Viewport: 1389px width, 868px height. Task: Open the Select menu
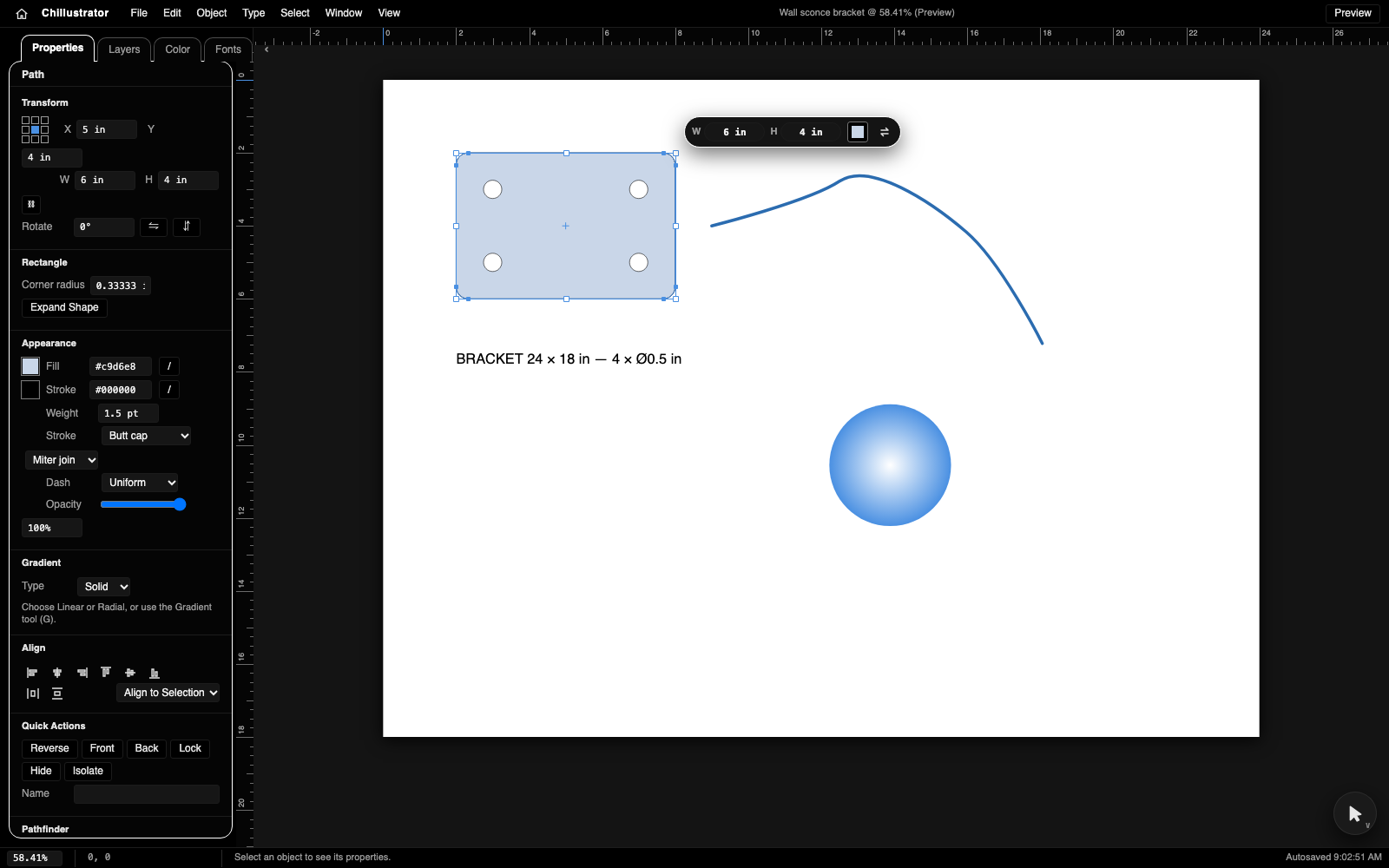[x=295, y=13]
